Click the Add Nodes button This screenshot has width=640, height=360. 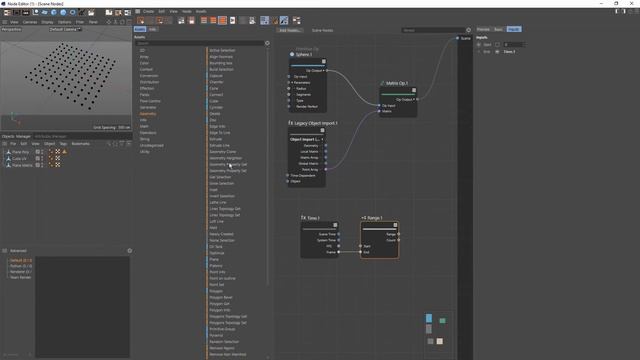[289, 30]
